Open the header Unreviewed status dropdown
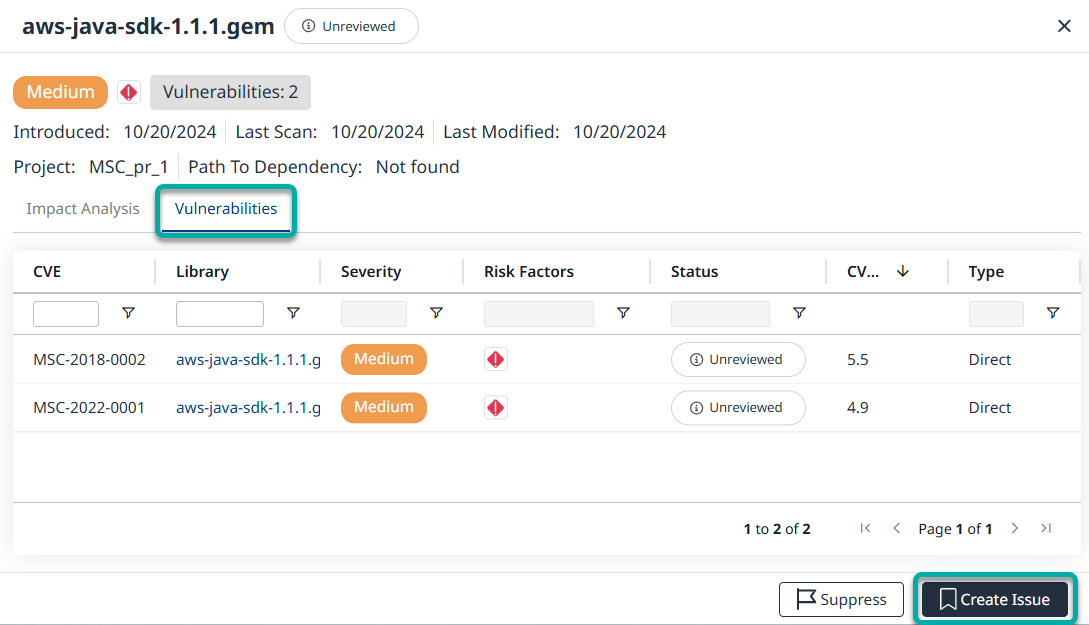1089x625 pixels. pos(351,26)
